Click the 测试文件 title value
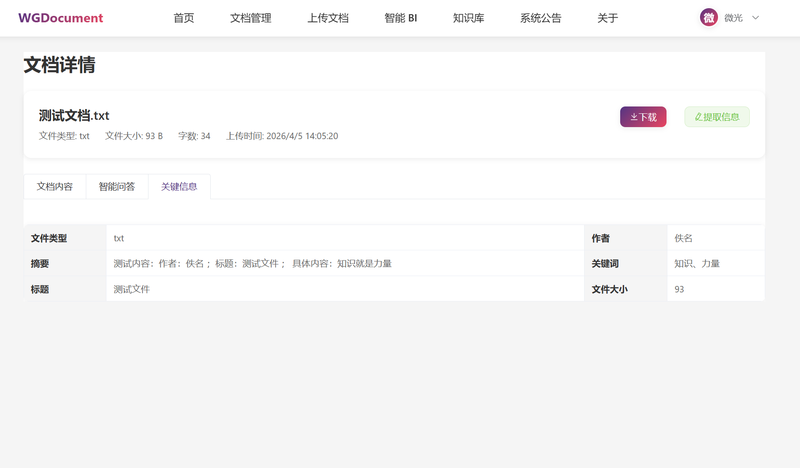Image resolution: width=800 pixels, height=468 pixels. (132, 289)
